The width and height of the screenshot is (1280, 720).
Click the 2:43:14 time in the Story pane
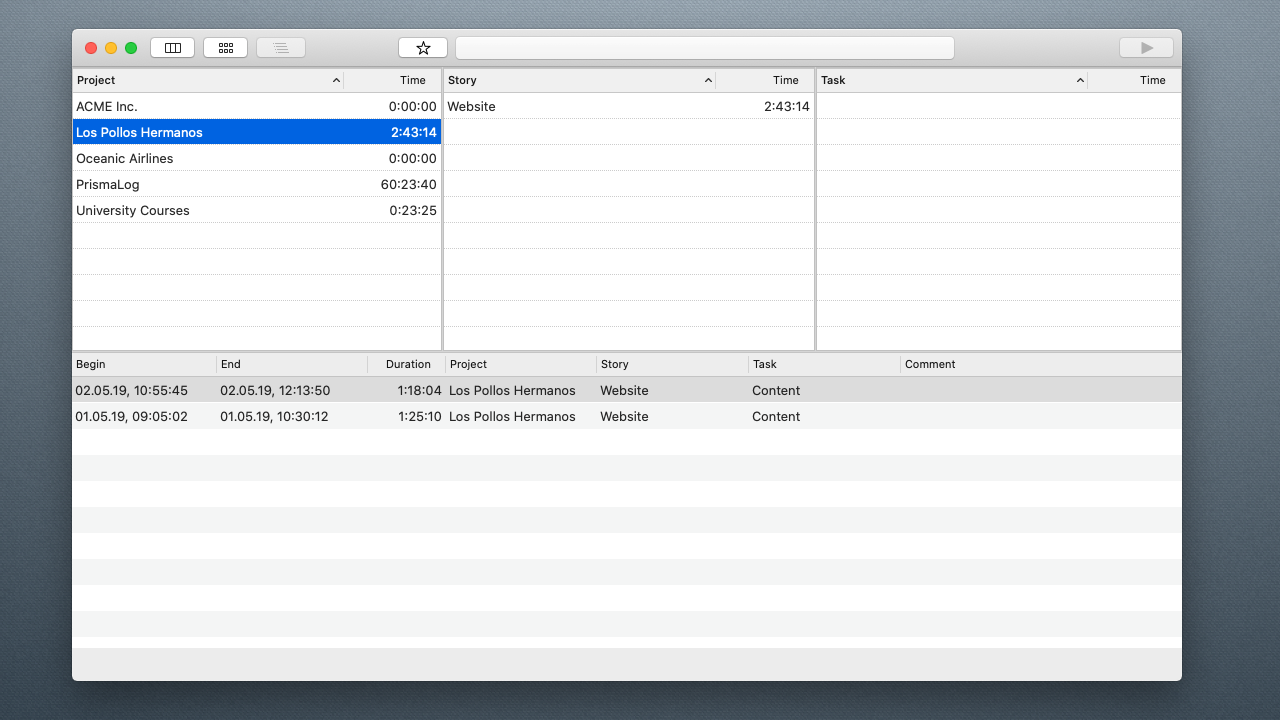(x=787, y=106)
